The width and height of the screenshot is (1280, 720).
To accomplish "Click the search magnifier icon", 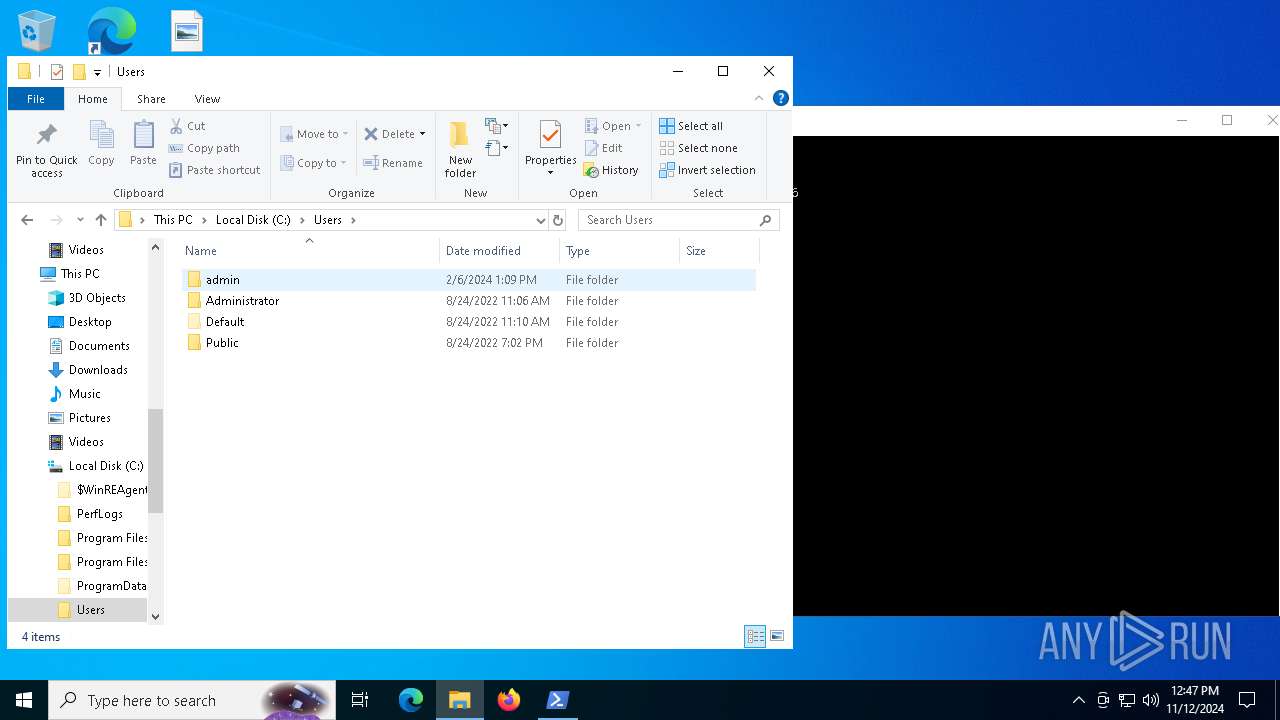I will pyautogui.click(x=766, y=220).
